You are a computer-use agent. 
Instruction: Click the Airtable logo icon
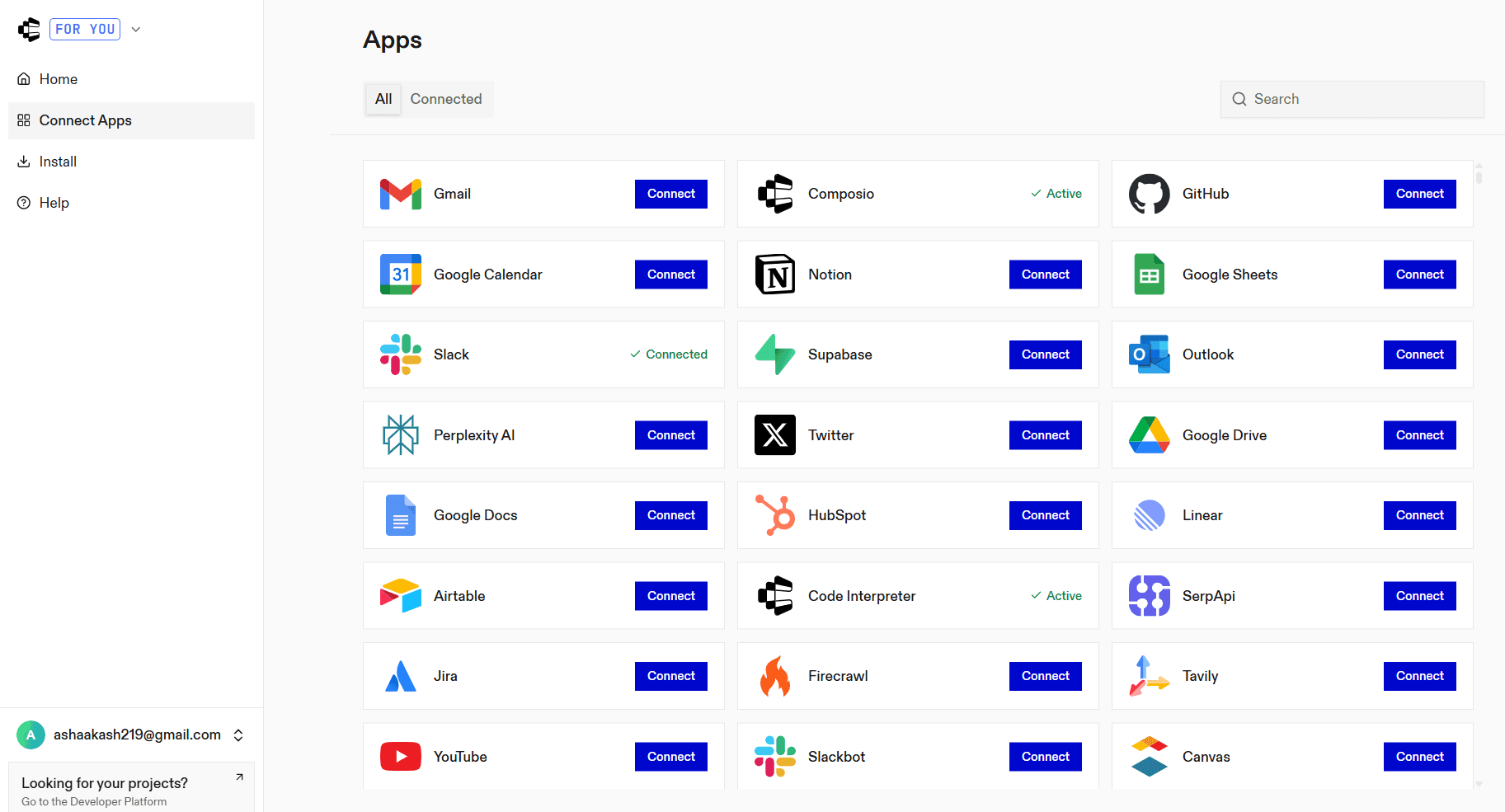coord(401,596)
